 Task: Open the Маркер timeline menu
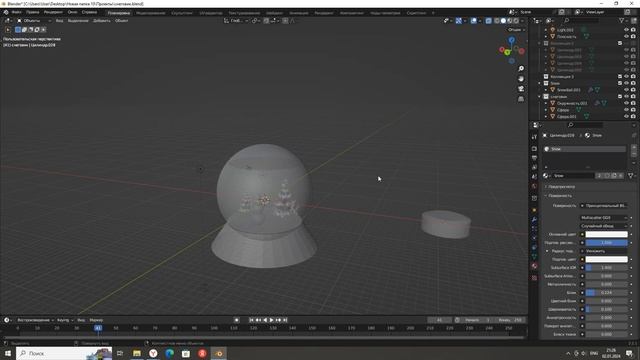pos(96,320)
